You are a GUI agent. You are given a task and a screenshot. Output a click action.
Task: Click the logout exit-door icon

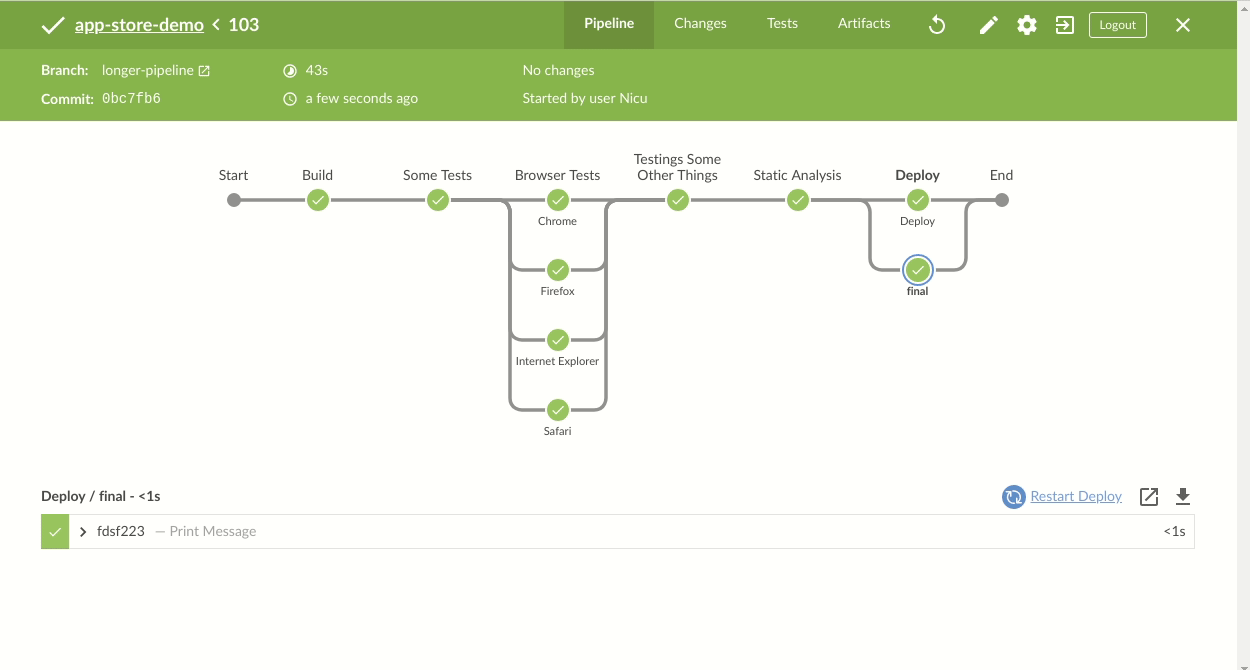(x=1064, y=24)
